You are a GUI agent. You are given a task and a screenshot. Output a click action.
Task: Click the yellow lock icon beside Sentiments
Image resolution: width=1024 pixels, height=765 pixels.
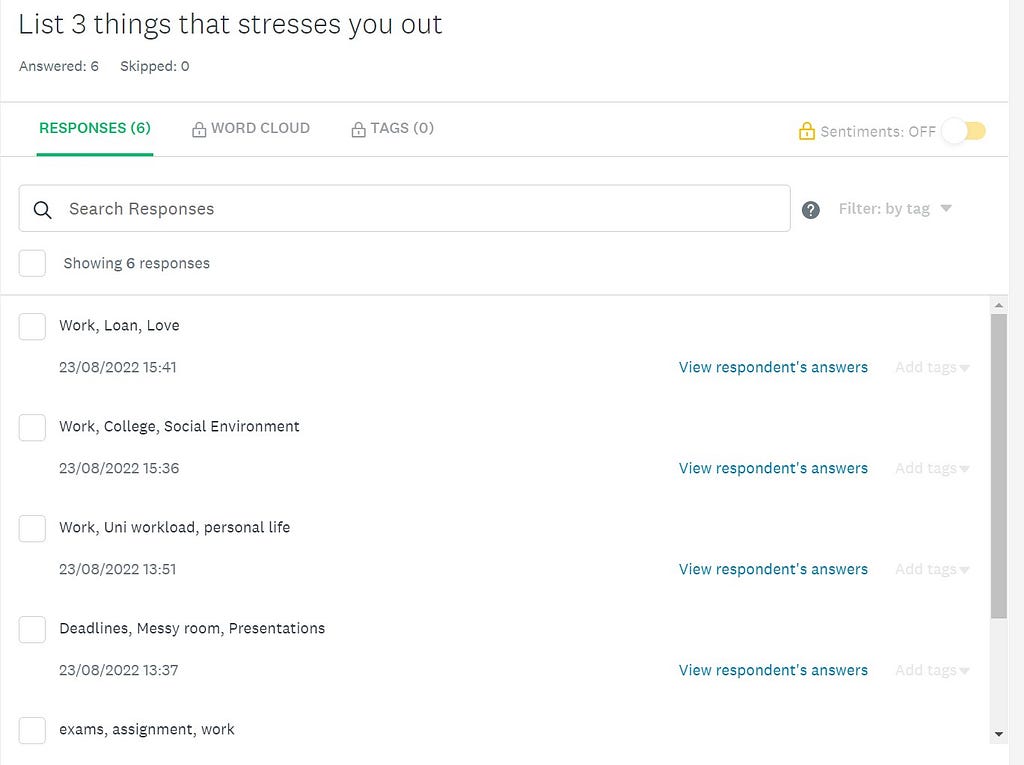pyautogui.click(x=807, y=131)
